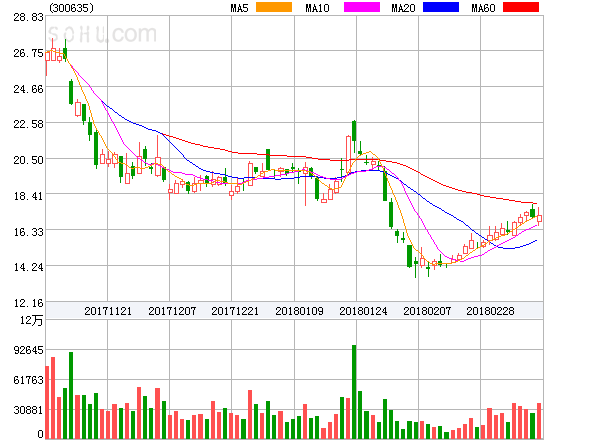This screenshot has width=600, height=440.
Task: Click the red MA60 legend swatch
Action: point(521,7)
